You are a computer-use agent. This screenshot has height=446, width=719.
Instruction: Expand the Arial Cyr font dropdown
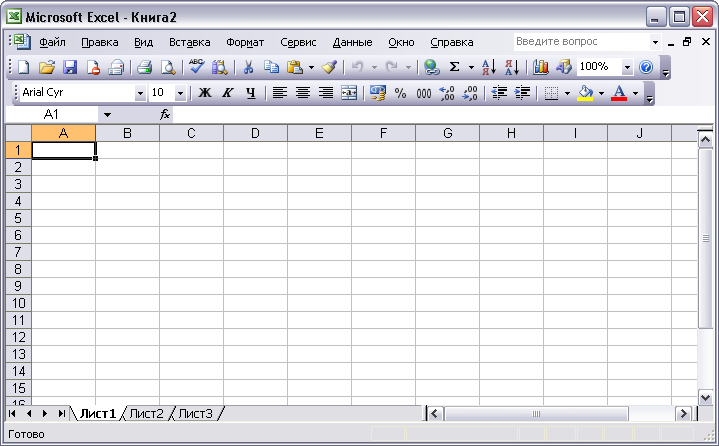coord(140,94)
